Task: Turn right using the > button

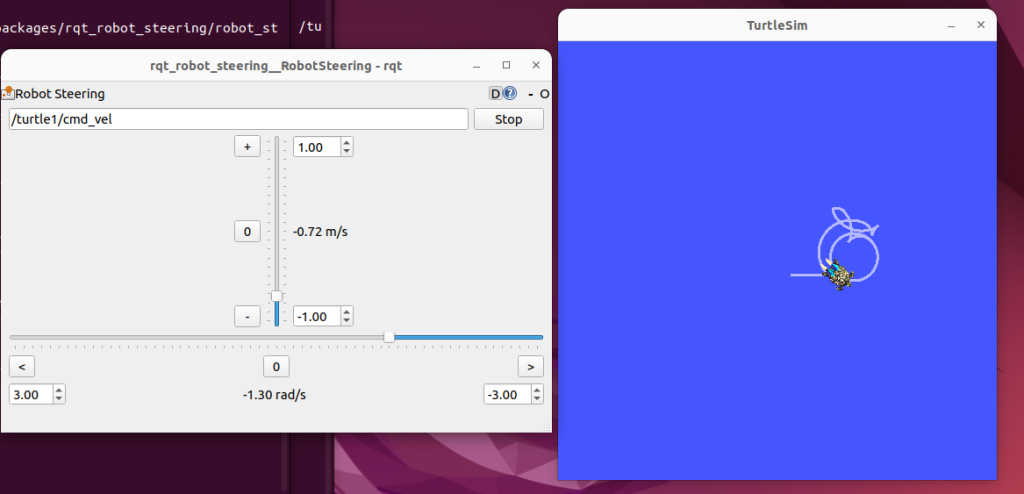Action: tap(530, 364)
